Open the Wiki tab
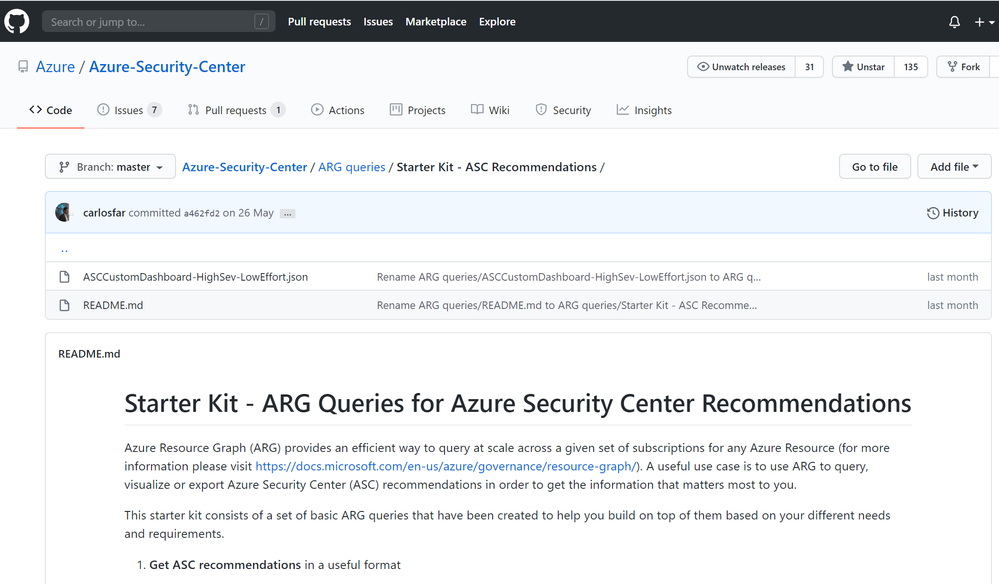 tap(490, 110)
